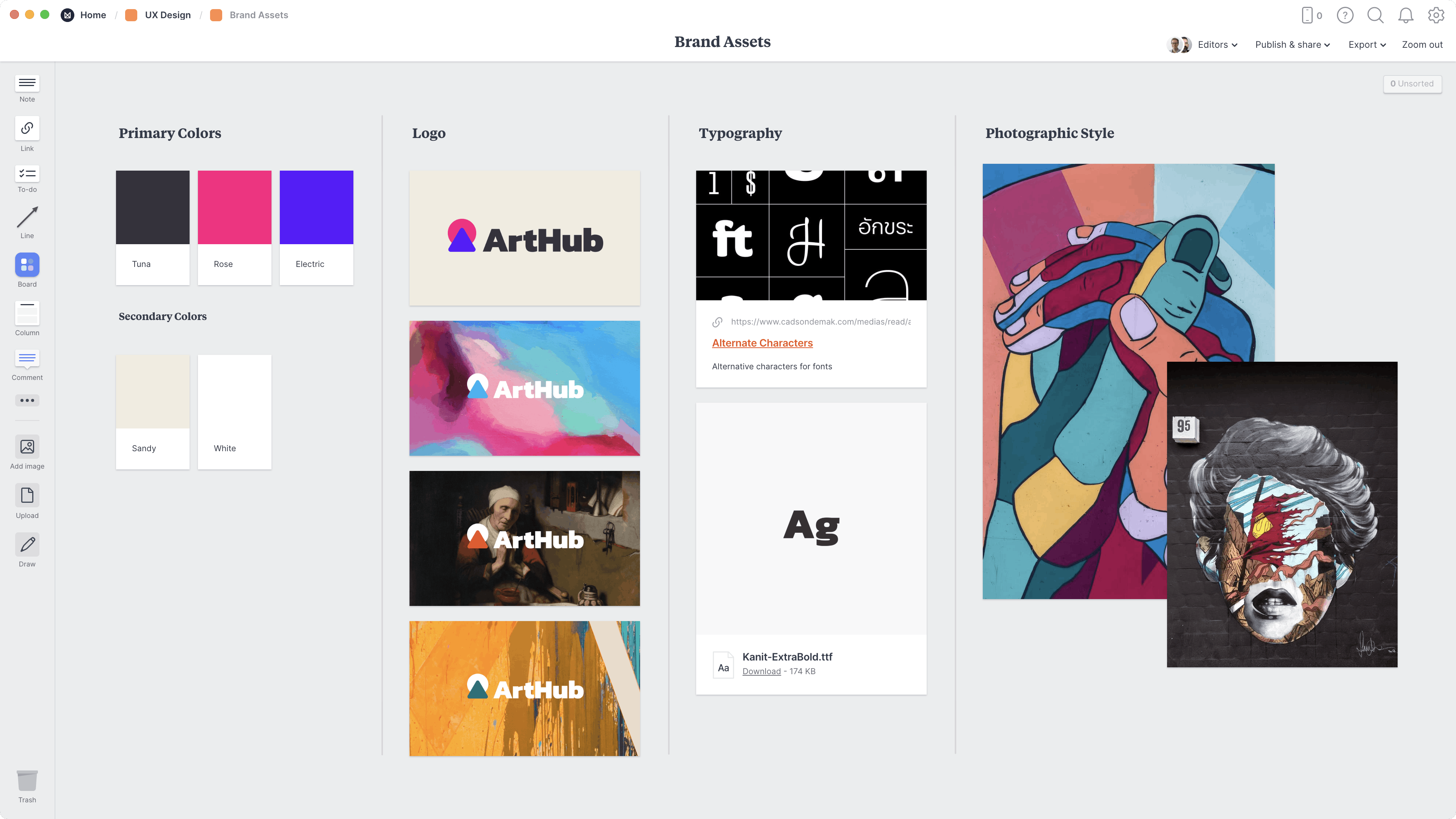Open the notifications bell
Screen dimensions: 1456x819
(x=1406, y=15)
